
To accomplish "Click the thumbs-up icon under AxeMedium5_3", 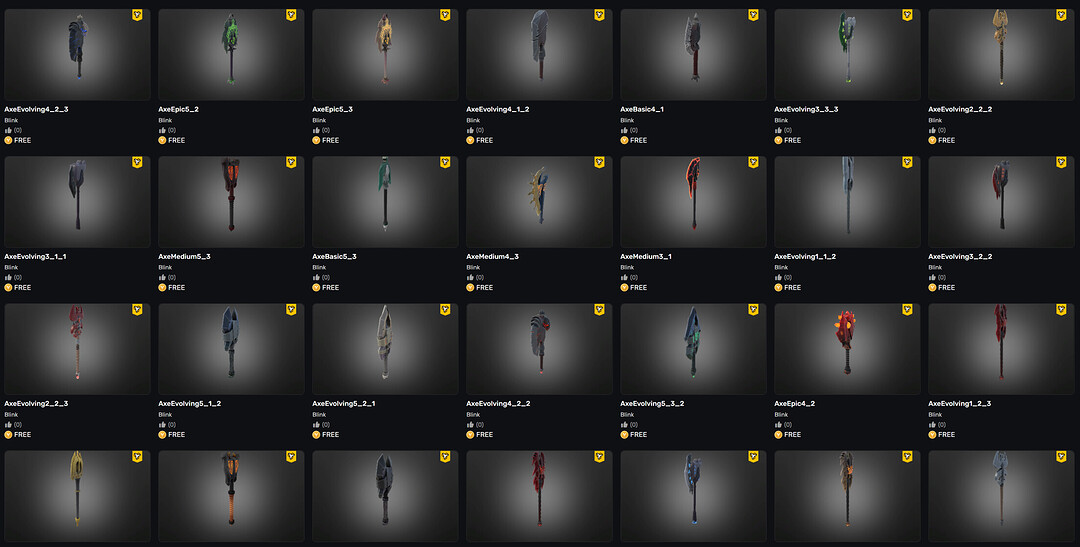I will tap(162, 278).
